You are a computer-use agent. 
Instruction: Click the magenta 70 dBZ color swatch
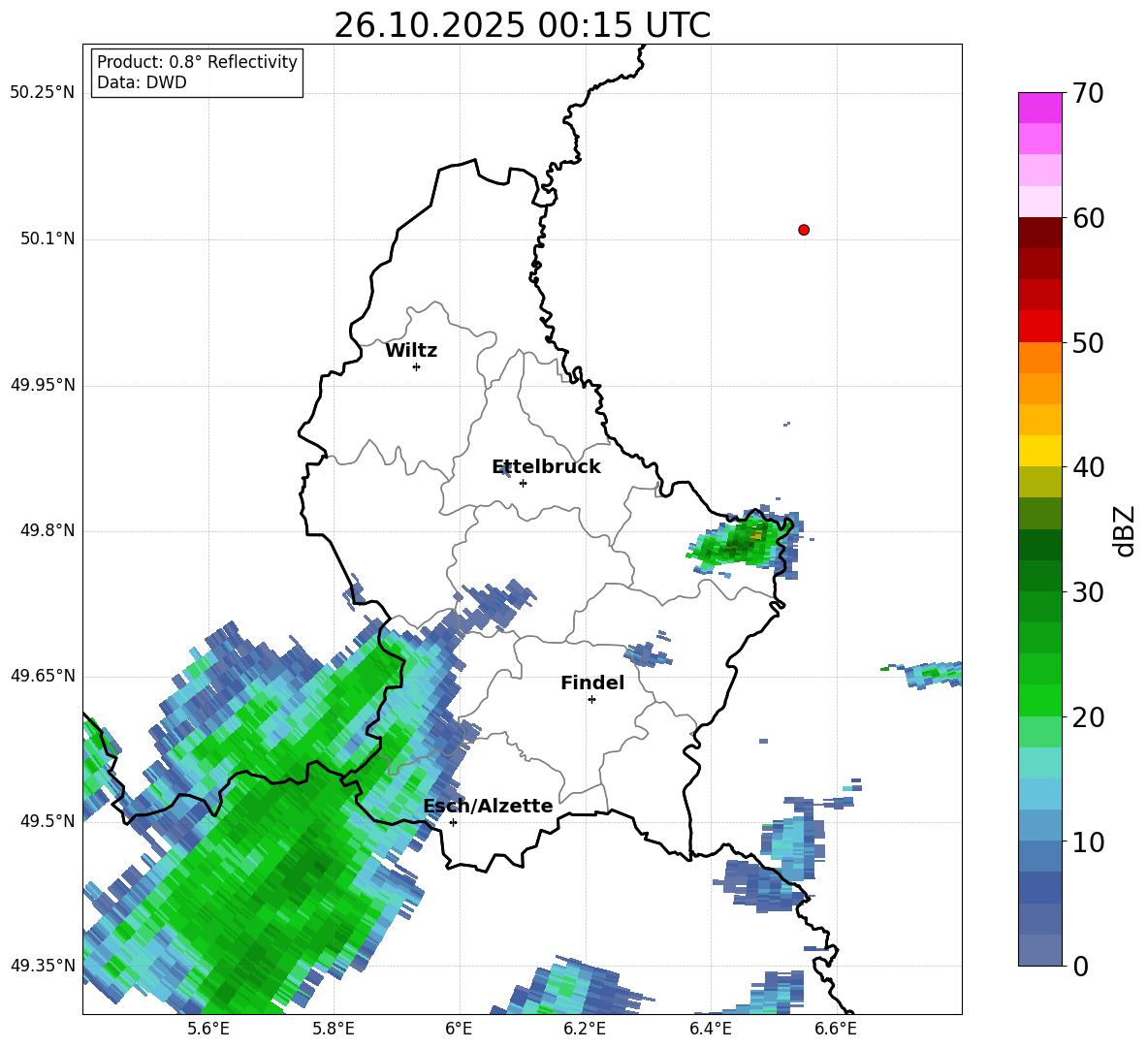[x=1039, y=108]
